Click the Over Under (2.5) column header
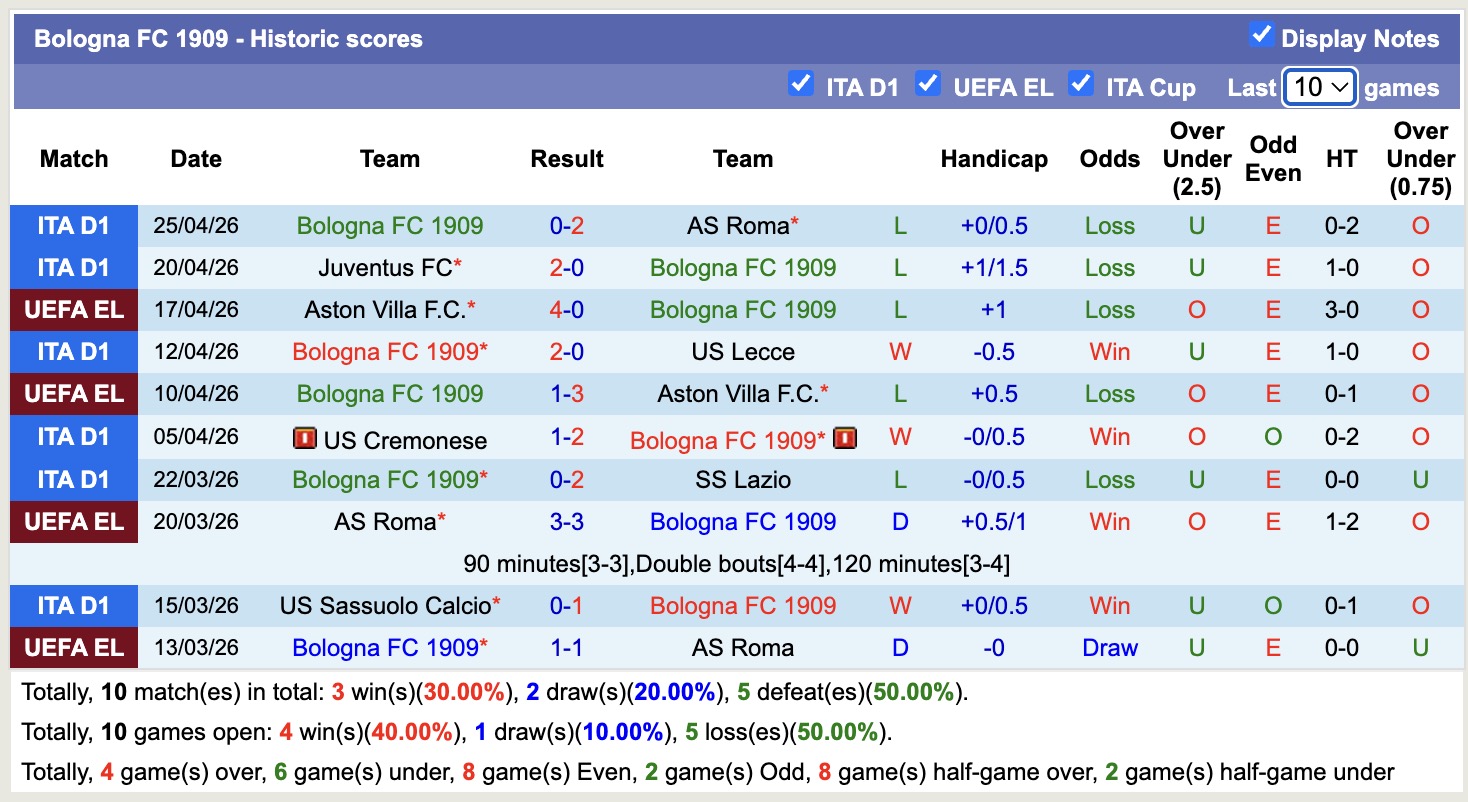Screen dimensions: 1468x802 tap(1197, 159)
